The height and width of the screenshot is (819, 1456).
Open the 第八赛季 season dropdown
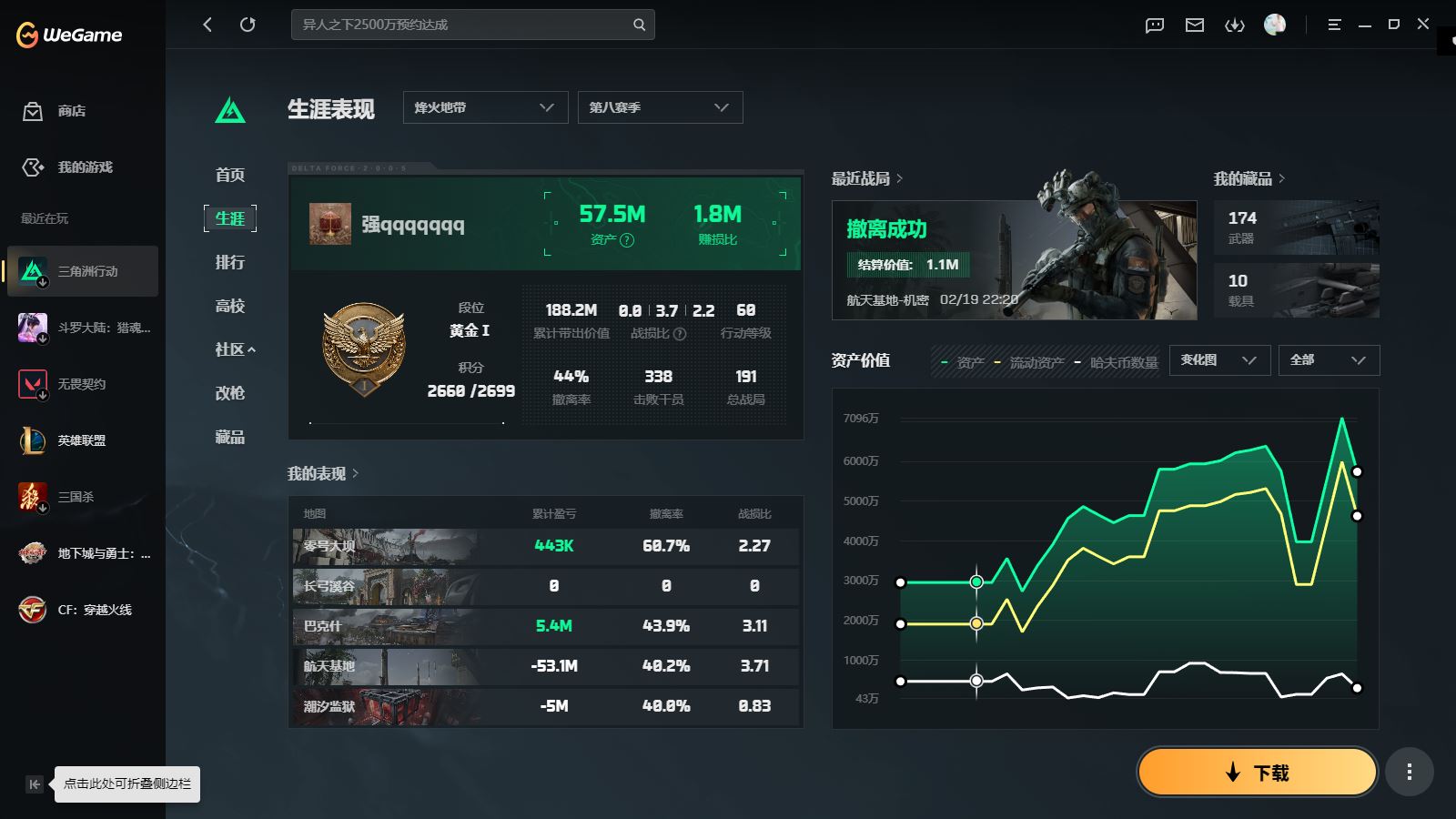[660, 106]
